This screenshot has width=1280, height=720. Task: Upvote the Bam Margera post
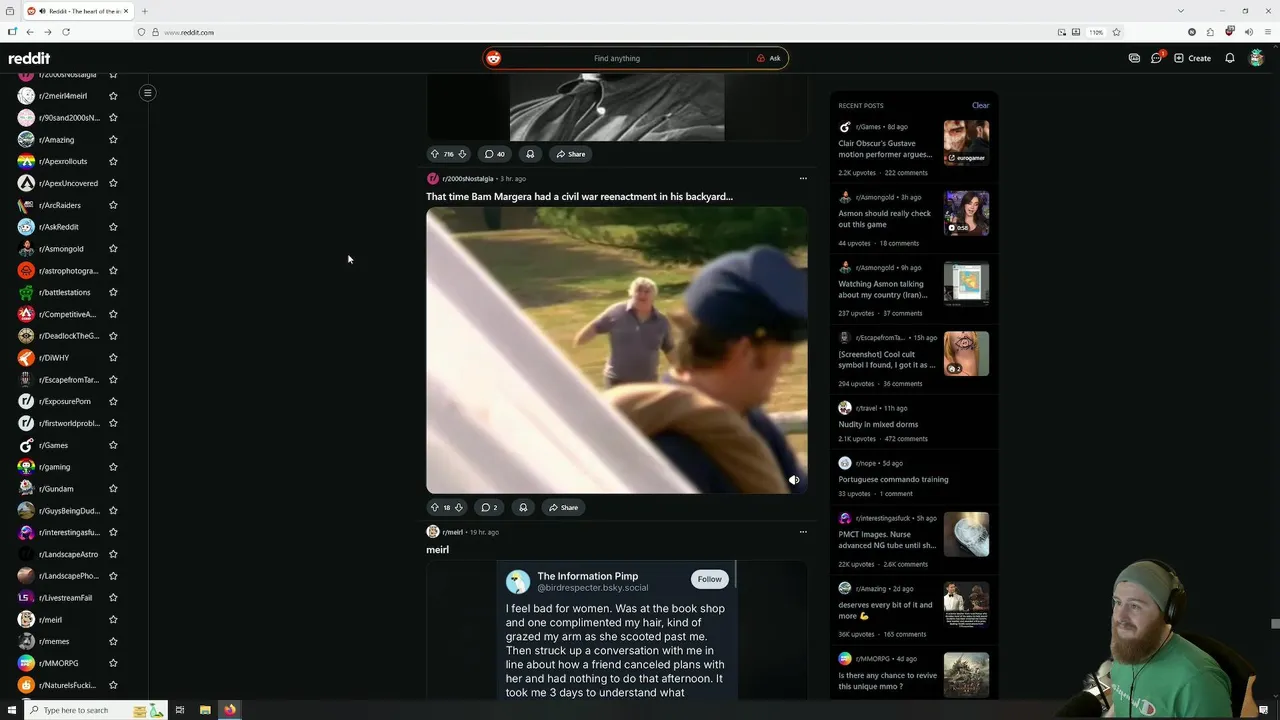tap(434, 507)
